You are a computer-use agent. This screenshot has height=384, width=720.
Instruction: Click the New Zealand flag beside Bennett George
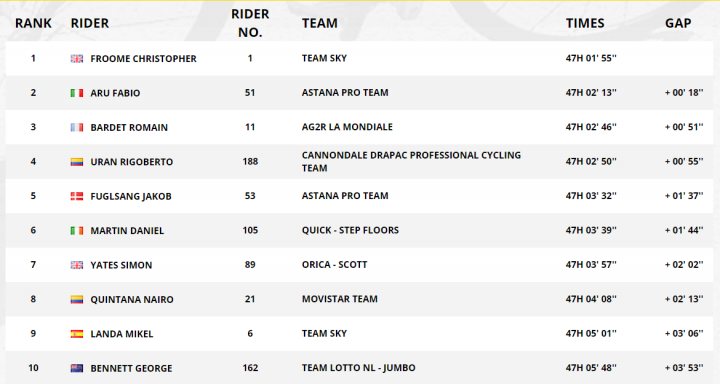tap(77, 368)
